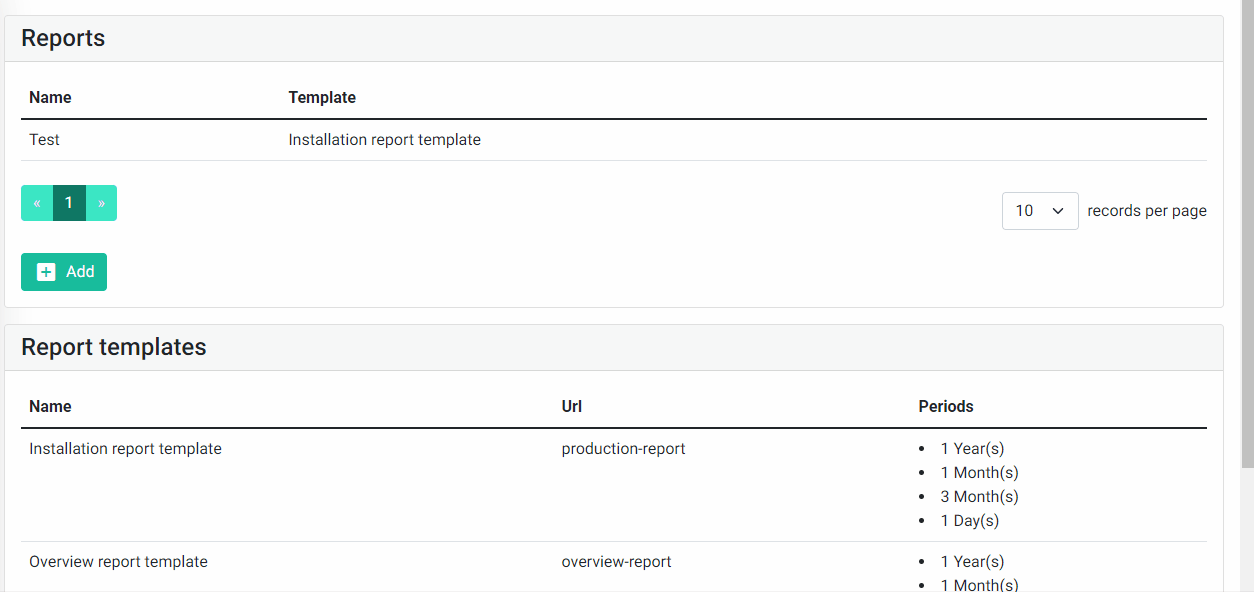Screen dimensions: 1254x592
Task: Open the Test report row
Action: pos(614,140)
